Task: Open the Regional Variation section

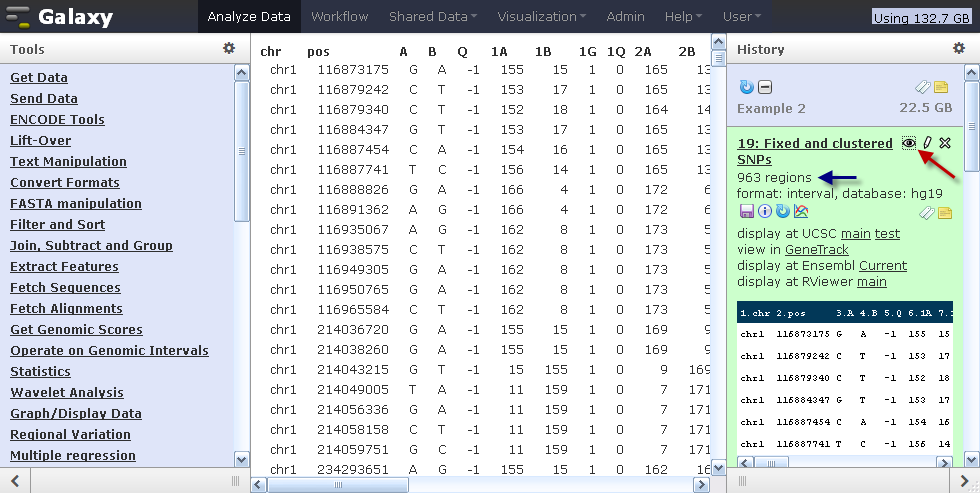Action: [70, 434]
